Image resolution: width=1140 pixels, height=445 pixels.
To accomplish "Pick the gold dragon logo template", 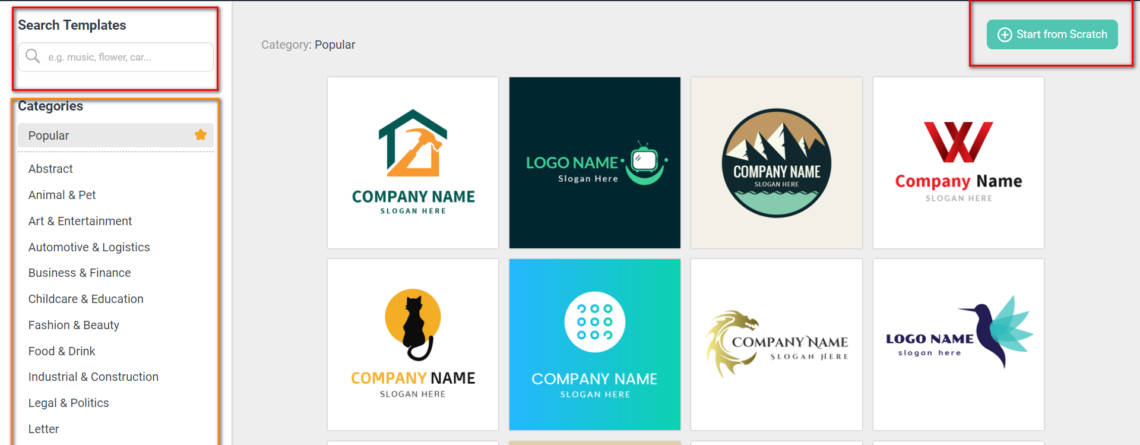I will click(776, 345).
